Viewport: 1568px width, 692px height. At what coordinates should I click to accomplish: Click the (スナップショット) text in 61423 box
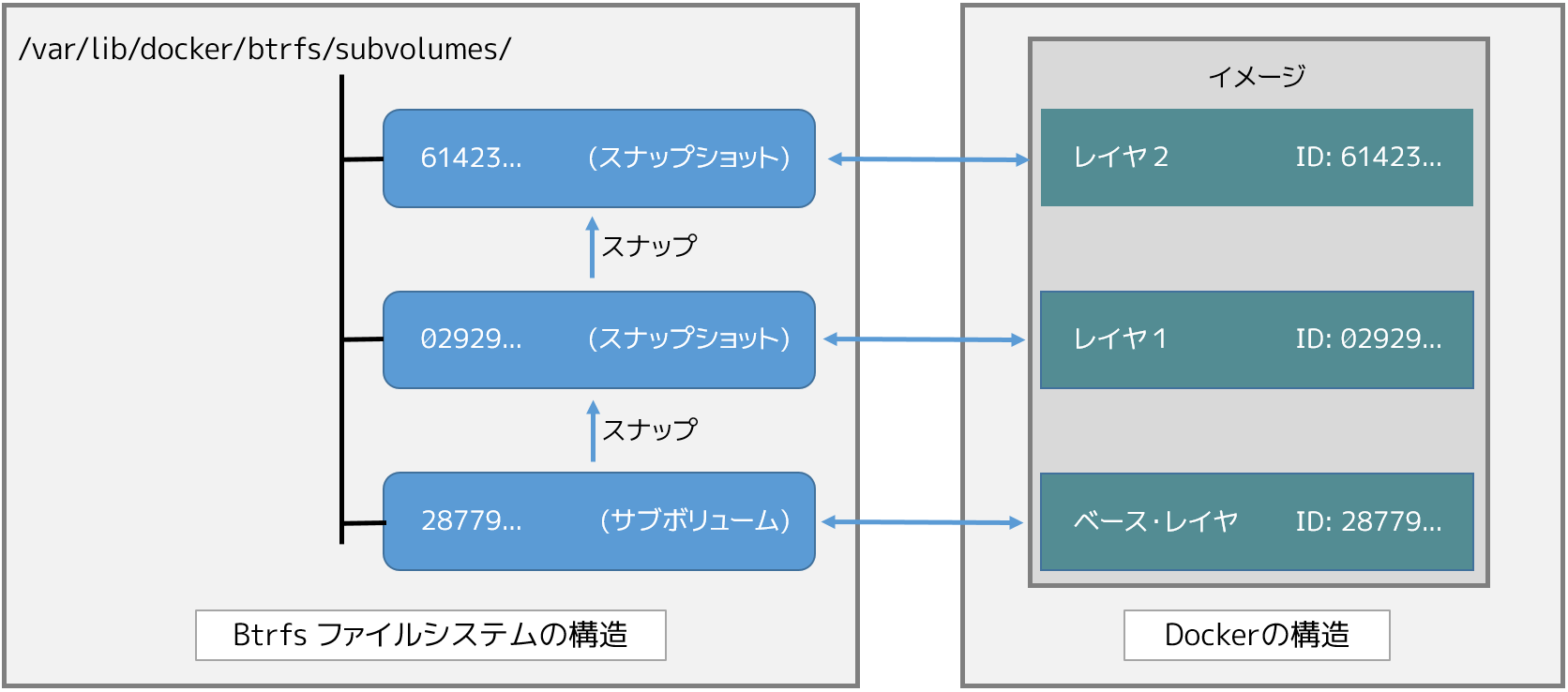[x=689, y=158]
